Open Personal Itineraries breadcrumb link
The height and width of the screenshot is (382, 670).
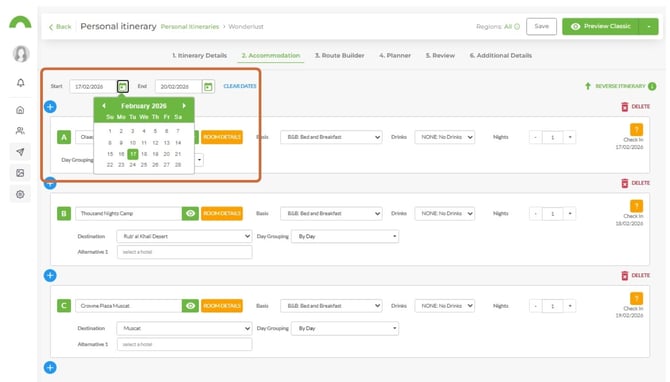coord(190,26)
